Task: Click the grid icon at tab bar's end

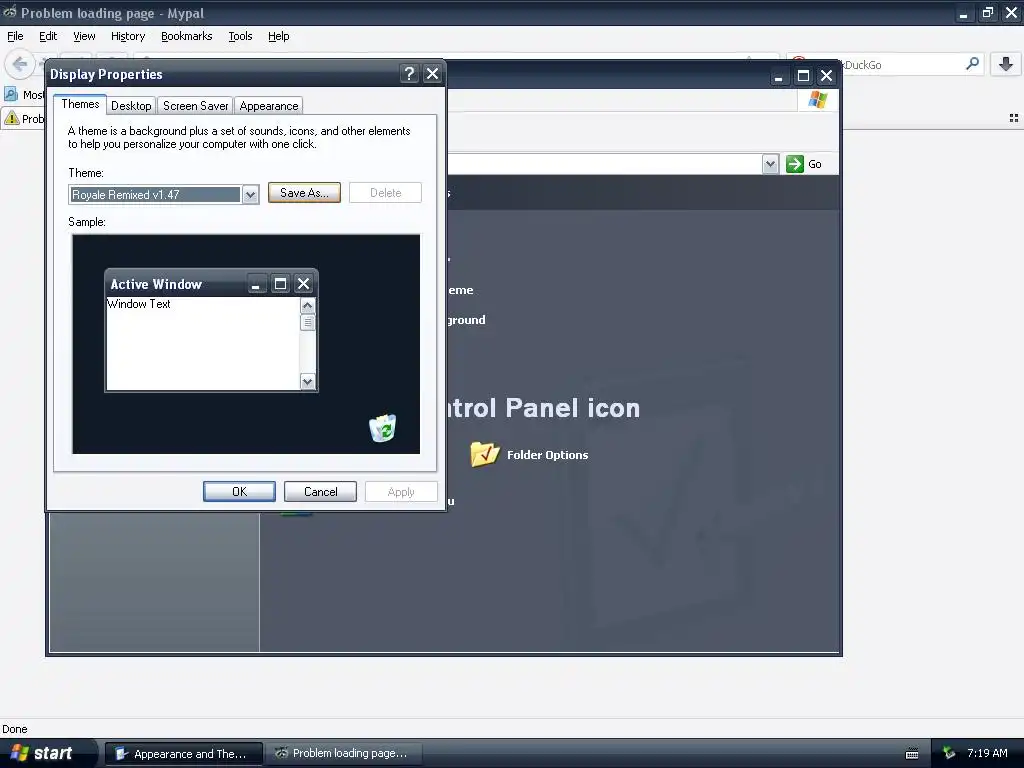Action: 1014,118
